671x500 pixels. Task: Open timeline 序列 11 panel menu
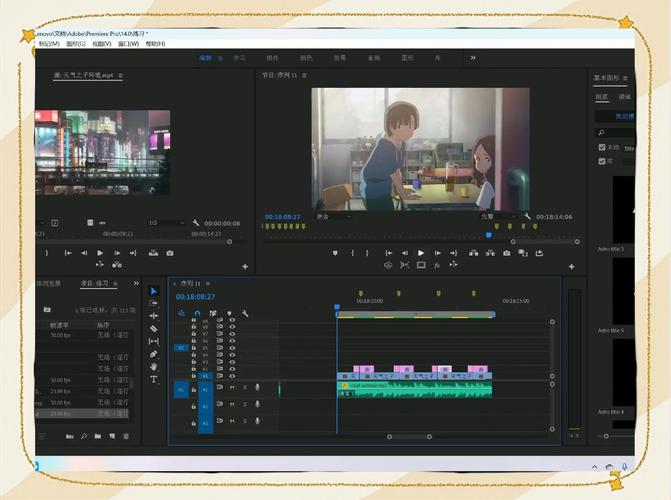click(208, 283)
